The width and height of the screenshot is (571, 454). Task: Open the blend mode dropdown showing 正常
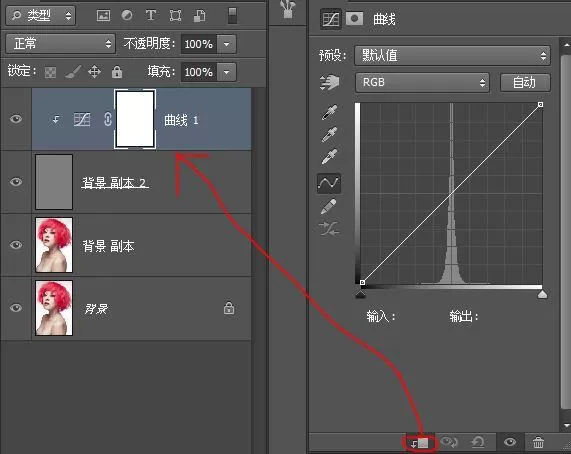pos(60,44)
